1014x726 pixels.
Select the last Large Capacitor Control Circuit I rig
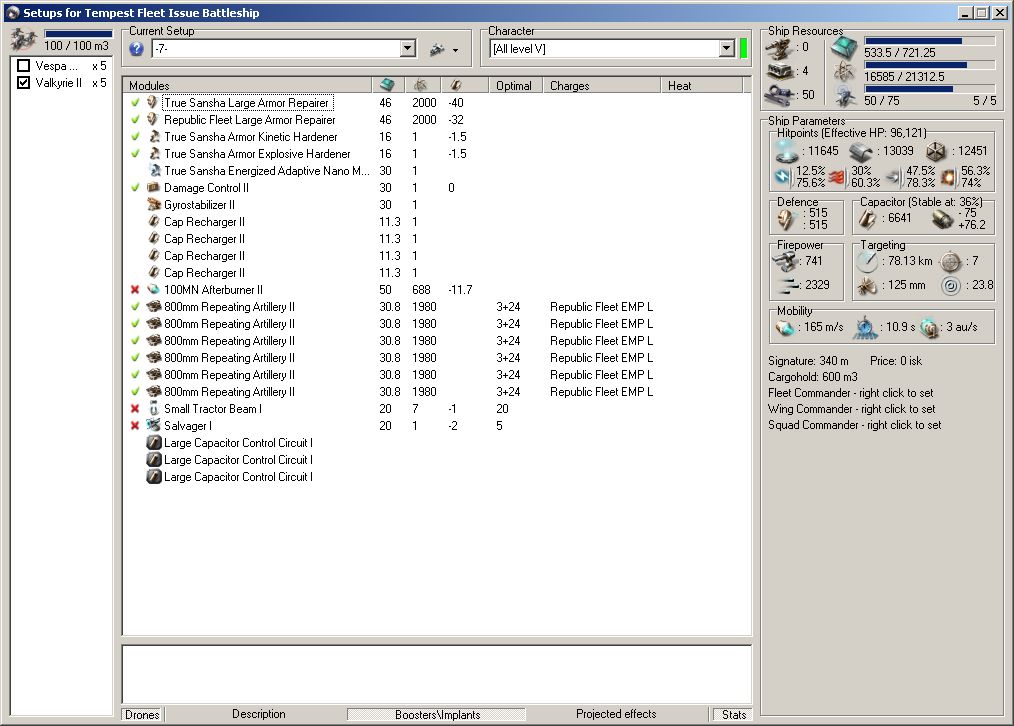click(x=437, y=477)
